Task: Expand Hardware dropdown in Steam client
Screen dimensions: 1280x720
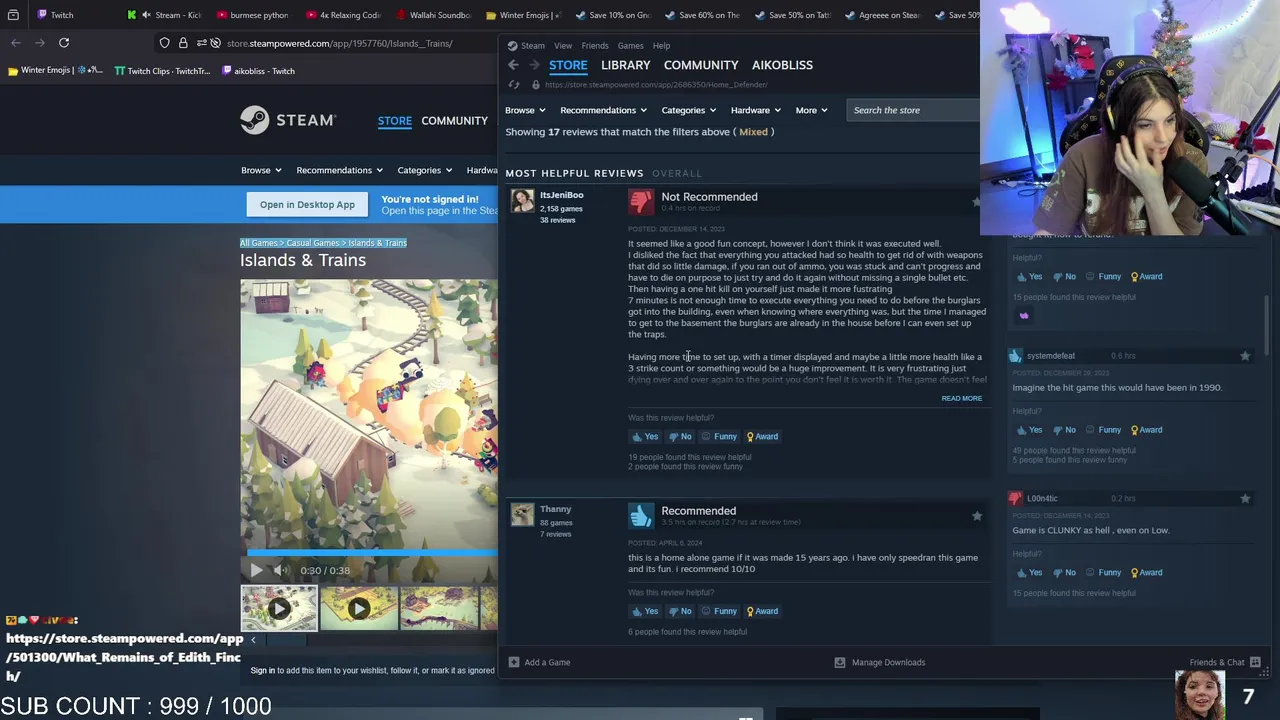Action: [x=756, y=110]
